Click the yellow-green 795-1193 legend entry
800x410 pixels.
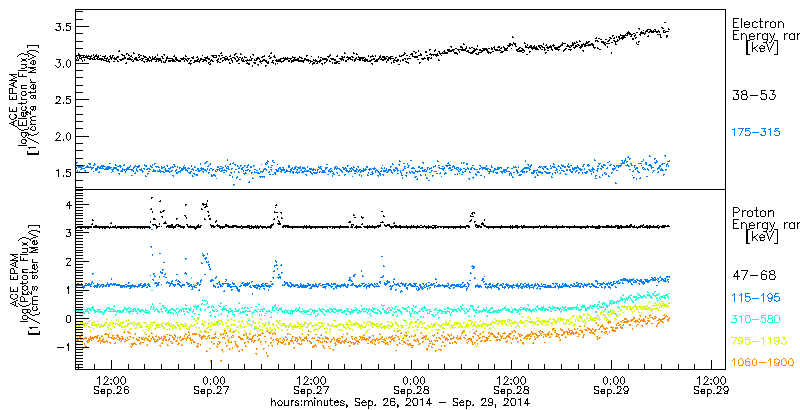[759, 341]
